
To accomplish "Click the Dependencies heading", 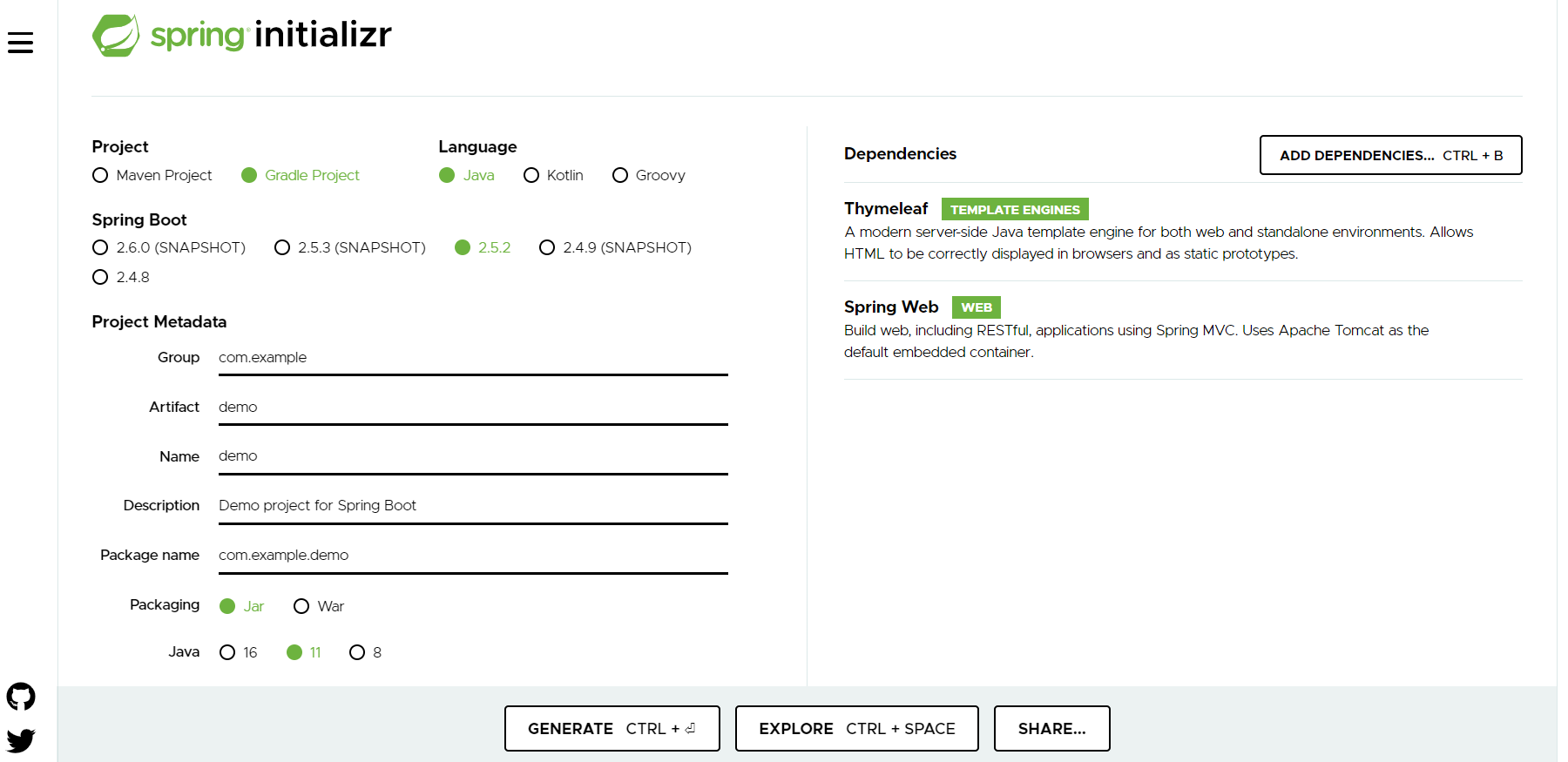I will tap(900, 154).
